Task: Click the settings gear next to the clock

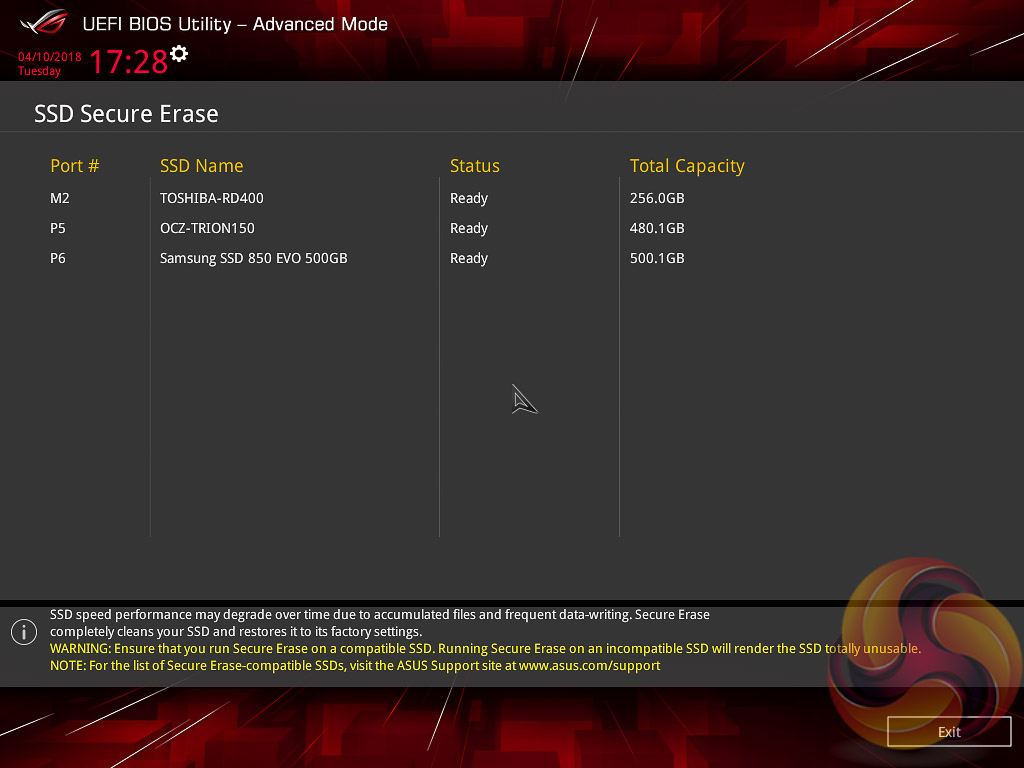Action: pyautogui.click(x=179, y=54)
